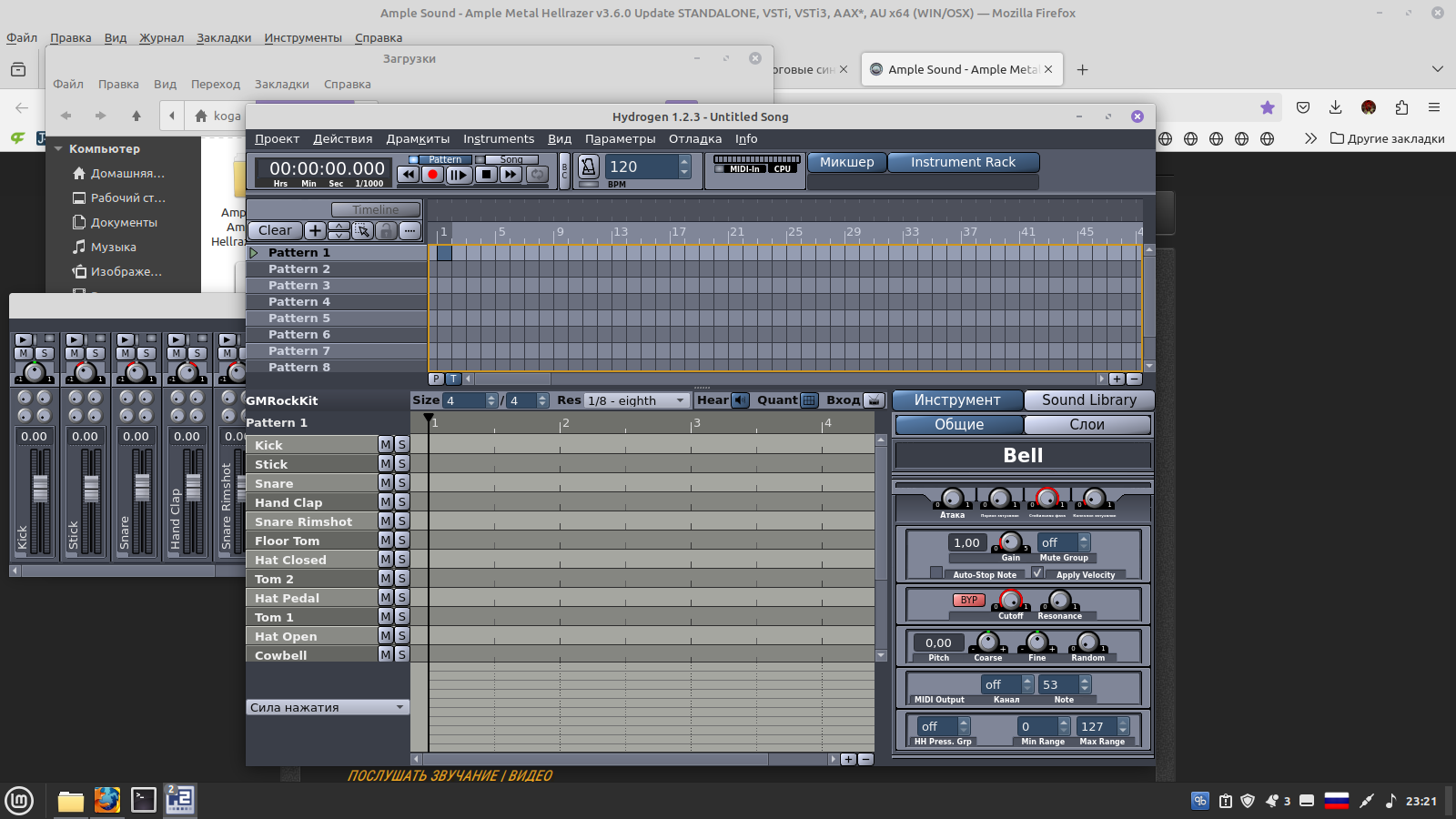
Task: Open the Сила нажатия property dropdown
Action: coord(328,707)
